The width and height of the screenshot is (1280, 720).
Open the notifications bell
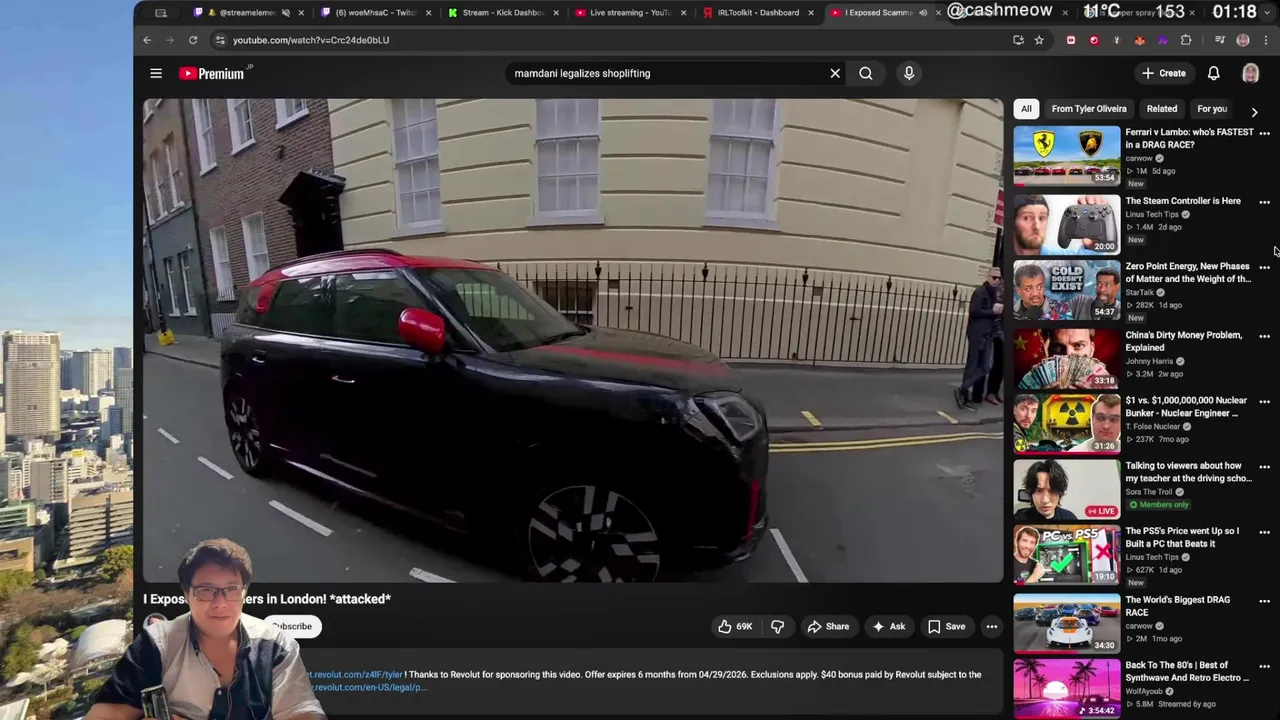coord(1213,73)
